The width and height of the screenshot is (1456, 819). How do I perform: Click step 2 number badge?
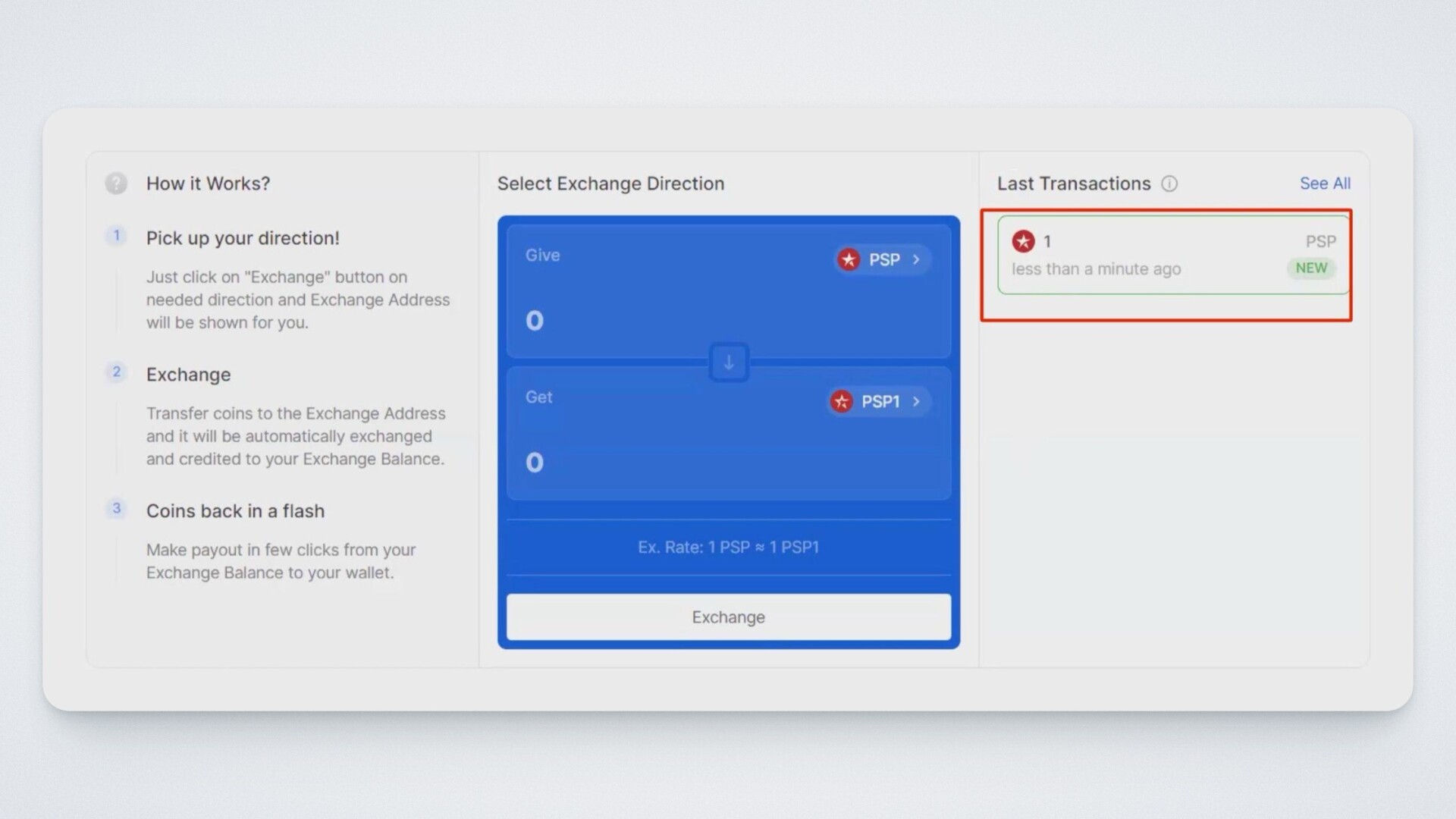click(x=116, y=372)
